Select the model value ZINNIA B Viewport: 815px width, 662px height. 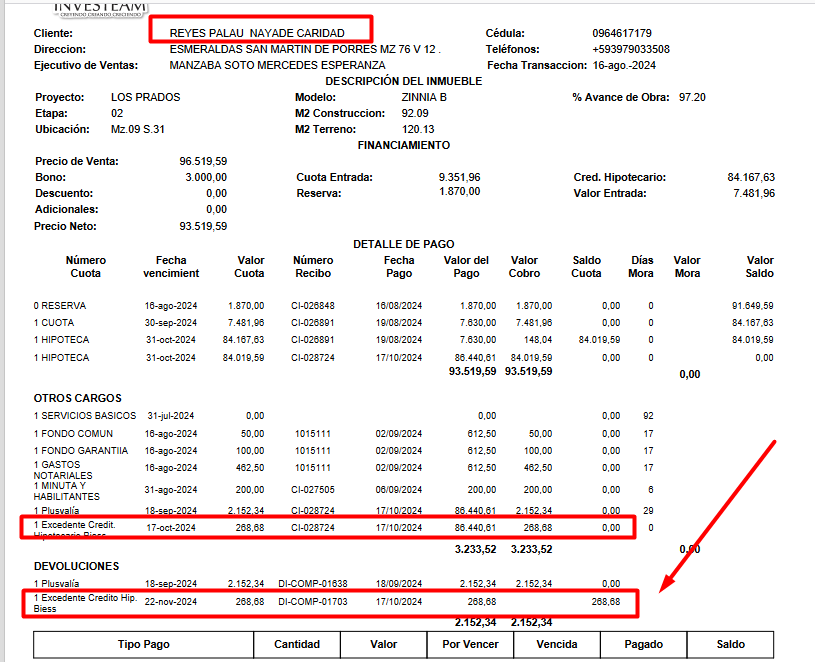tap(424, 97)
